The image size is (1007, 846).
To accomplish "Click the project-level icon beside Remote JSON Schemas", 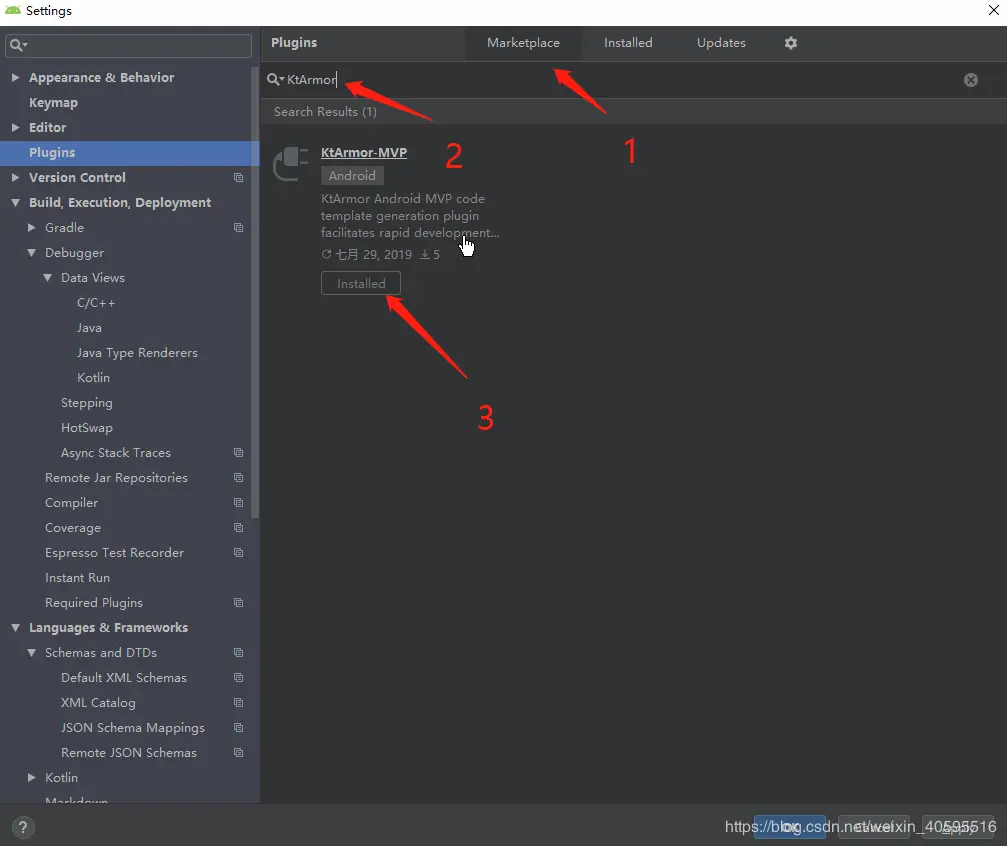I will click(238, 753).
